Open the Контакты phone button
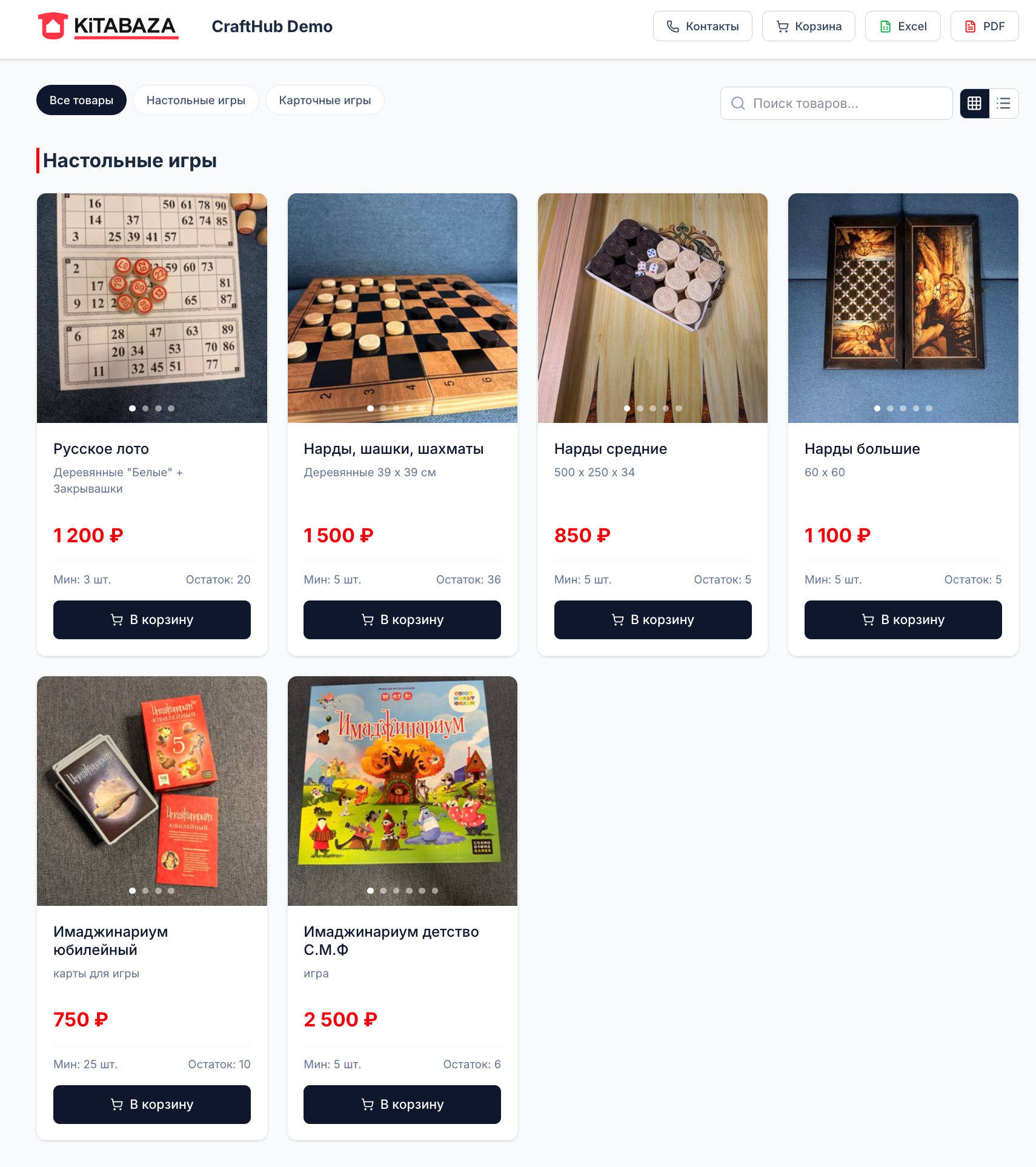The width and height of the screenshot is (1036, 1167). (x=702, y=26)
